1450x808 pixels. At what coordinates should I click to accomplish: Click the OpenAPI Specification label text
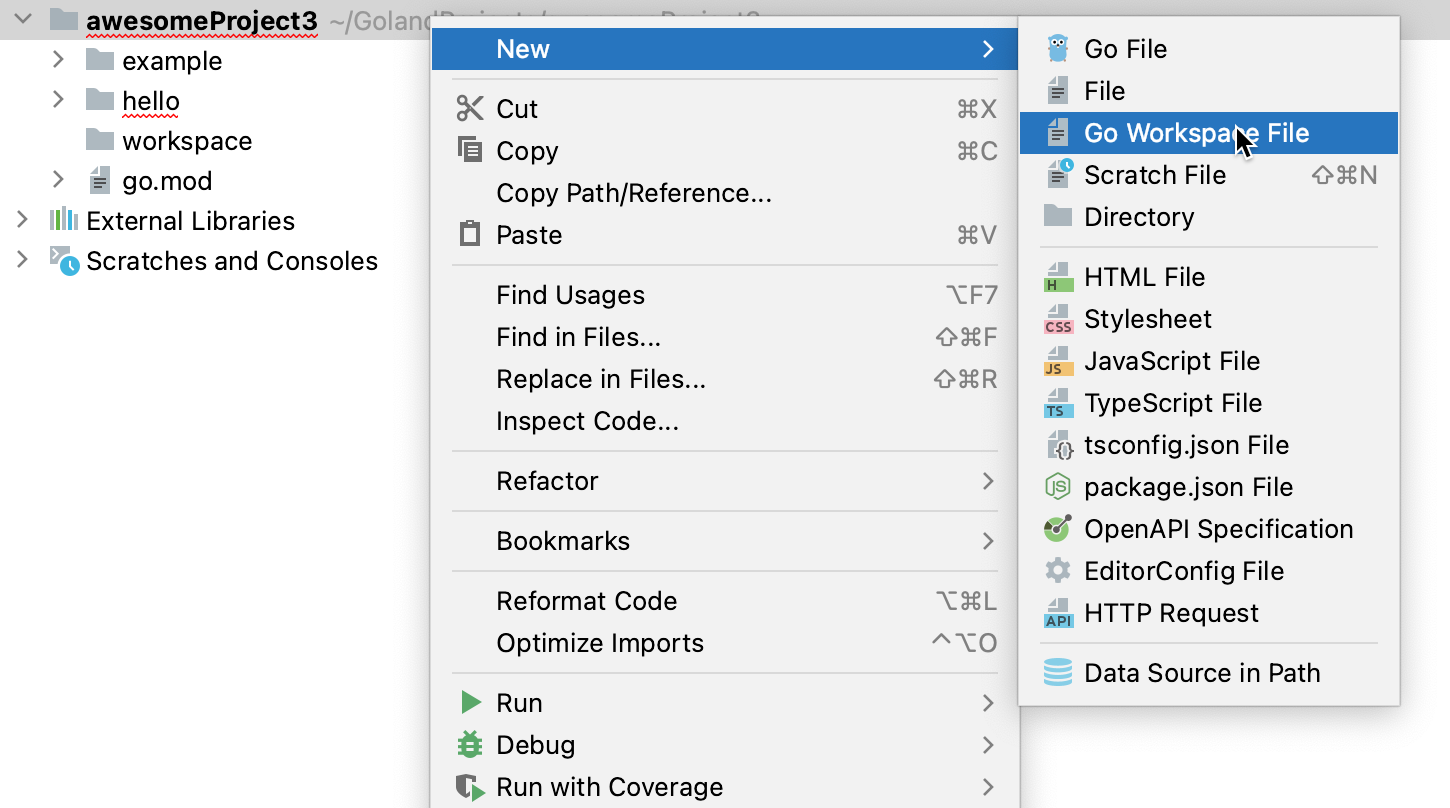pyautogui.click(x=1219, y=529)
